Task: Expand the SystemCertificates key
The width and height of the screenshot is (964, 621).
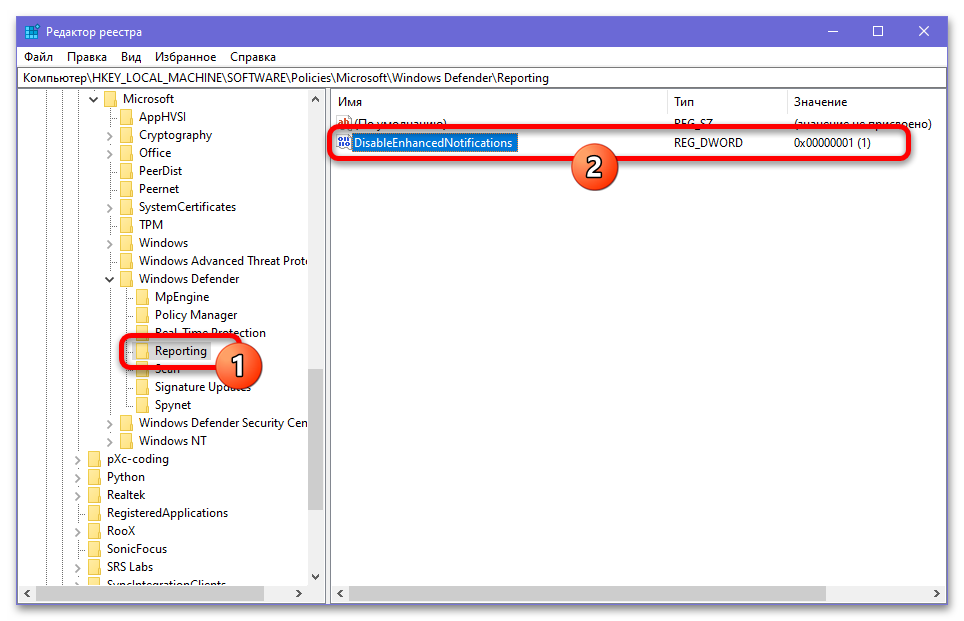Action: click(109, 207)
